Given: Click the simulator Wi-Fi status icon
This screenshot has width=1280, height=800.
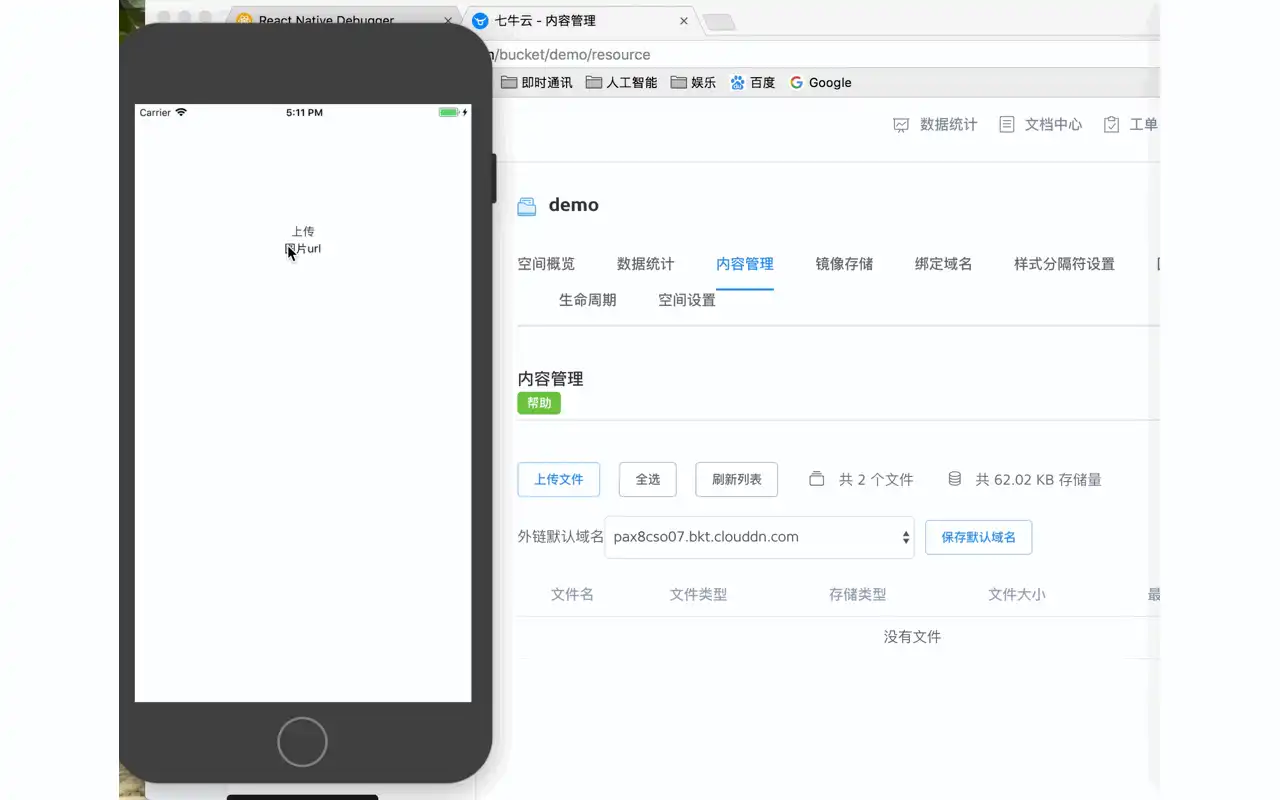Looking at the screenshot, I should 181,112.
